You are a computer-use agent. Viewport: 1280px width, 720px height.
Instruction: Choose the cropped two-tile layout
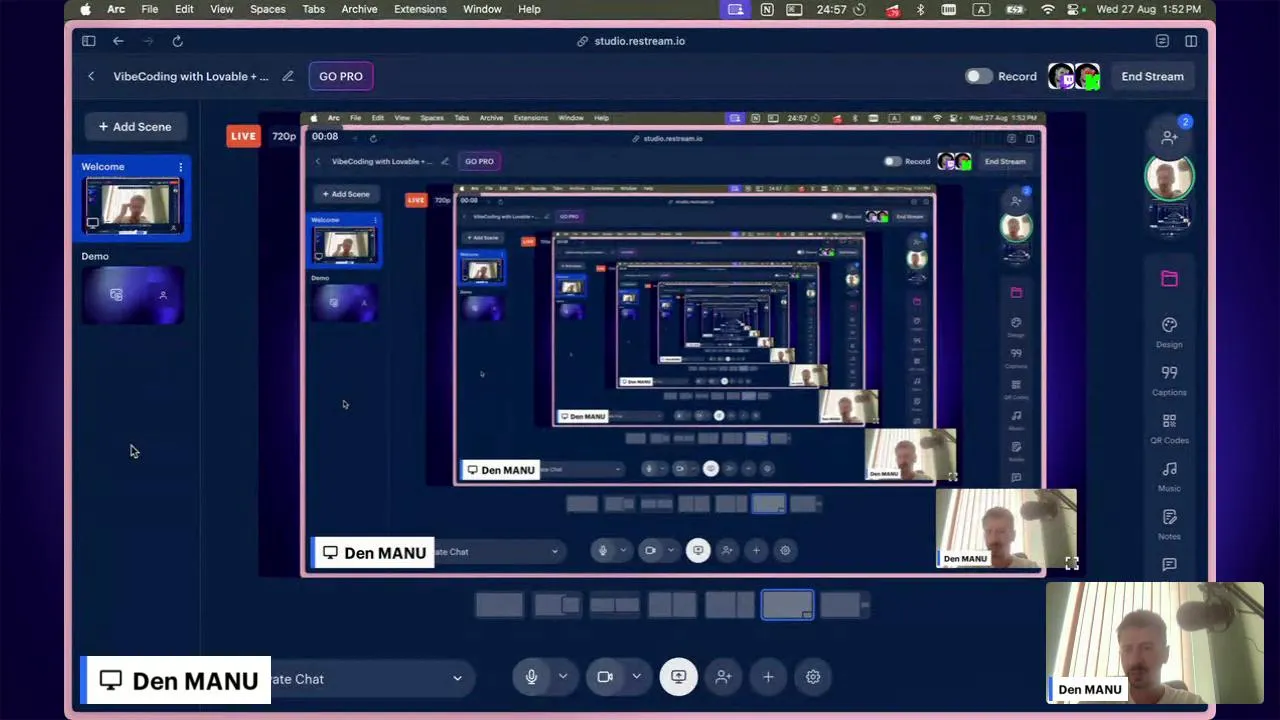coord(614,604)
